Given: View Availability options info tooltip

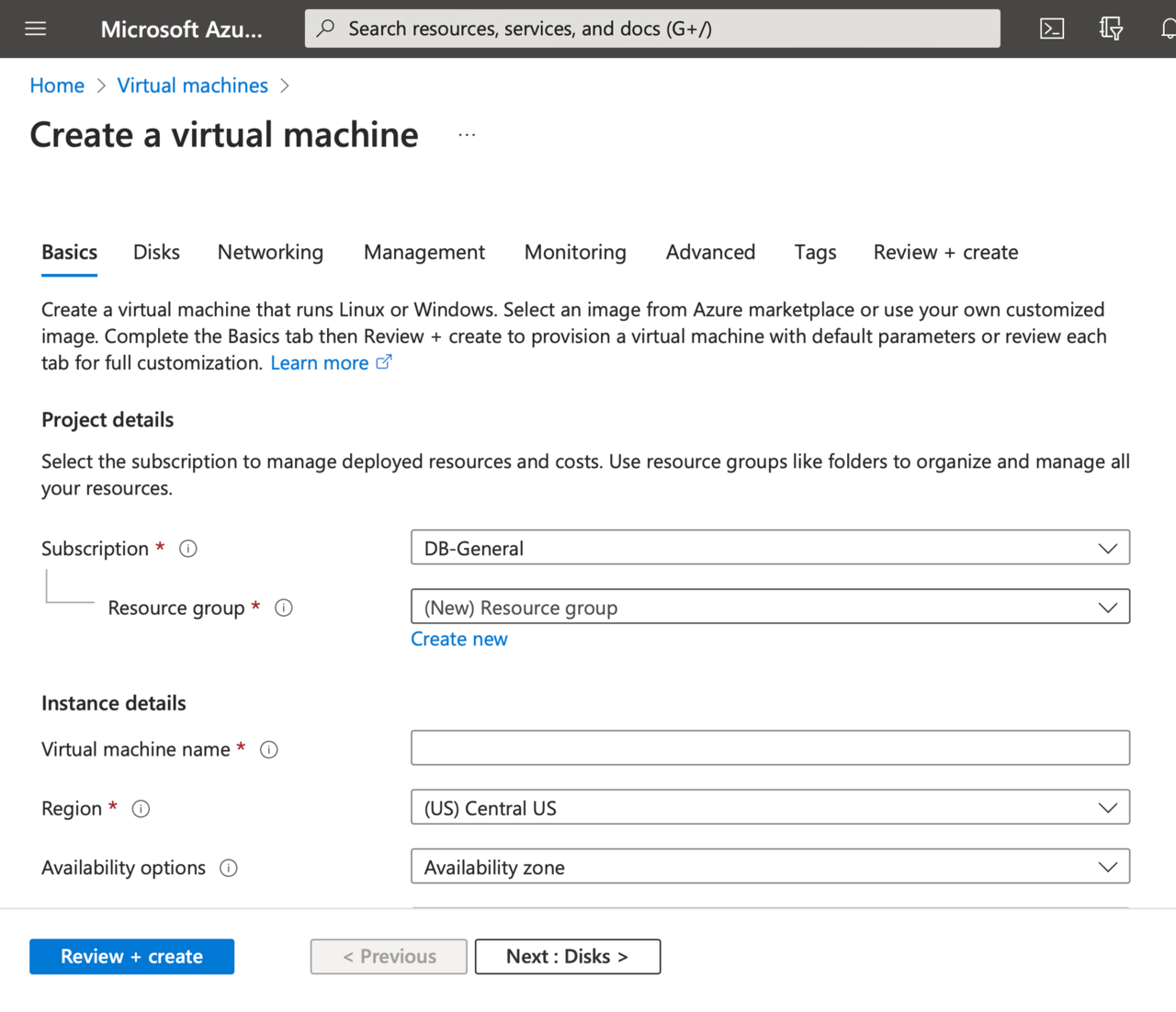Looking at the screenshot, I should (x=229, y=868).
